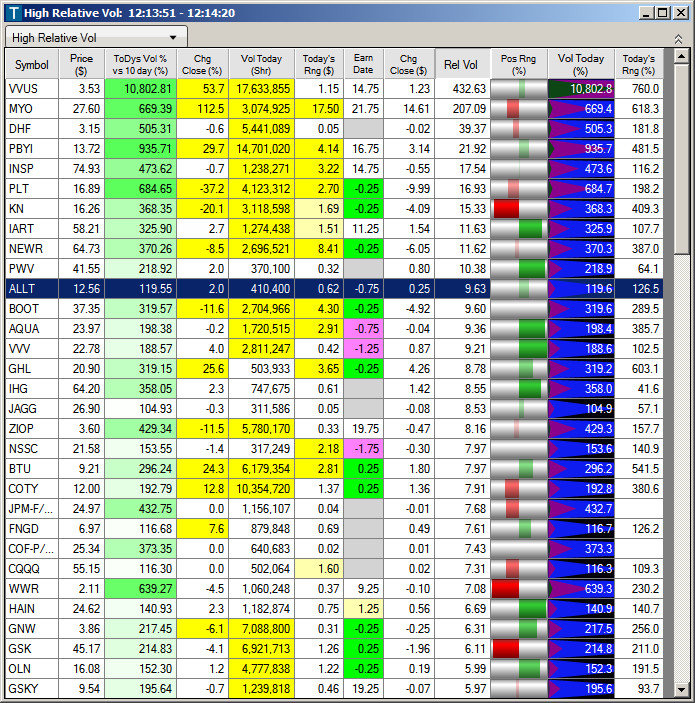
Task: Select the DHF symbol cell
Action: [x=31, y=129]
